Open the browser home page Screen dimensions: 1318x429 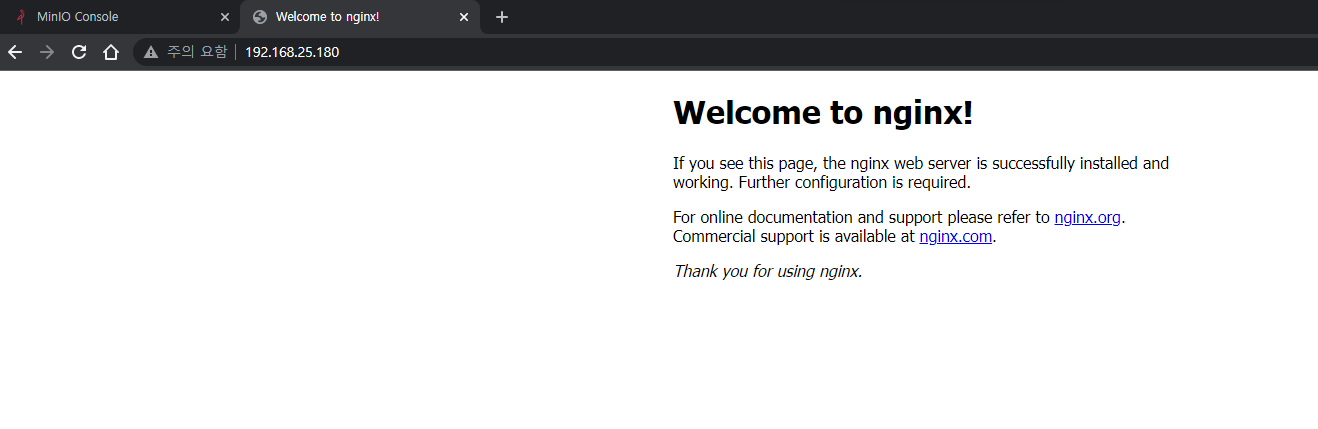click(x=111, y=52)
